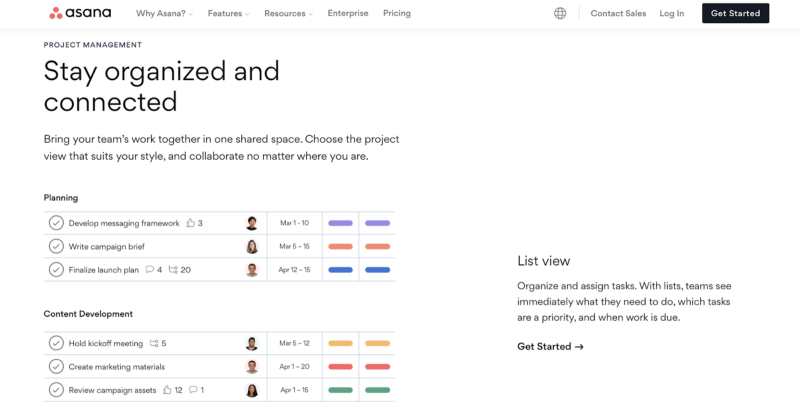Image resolution: width=800 pixels, height=413 pixels.
Task: Go to the Enterprise page
Action: pyautogui.click(x=348, y=13)
